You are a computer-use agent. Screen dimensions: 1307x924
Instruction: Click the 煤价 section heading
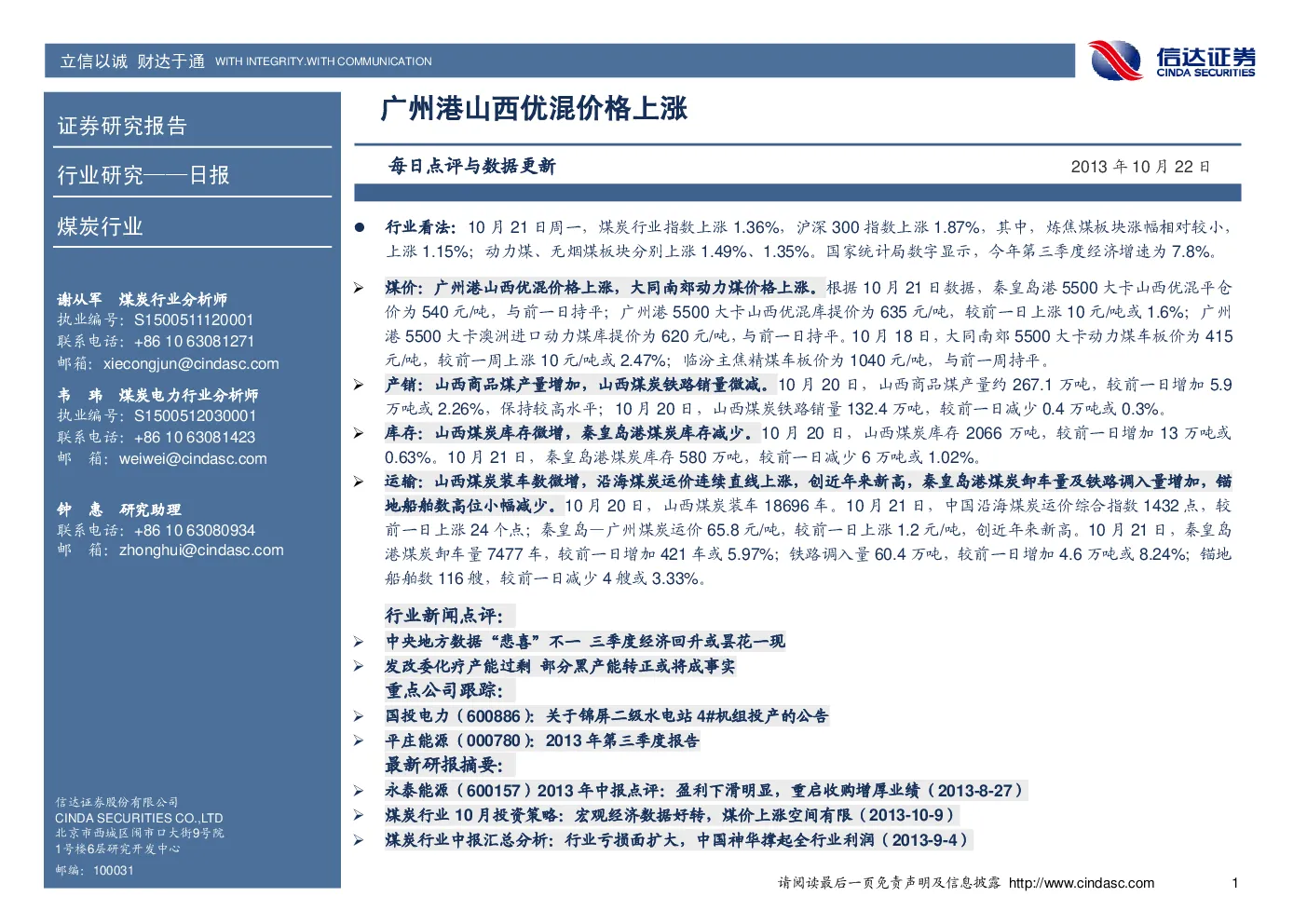[x=404, y=287]
